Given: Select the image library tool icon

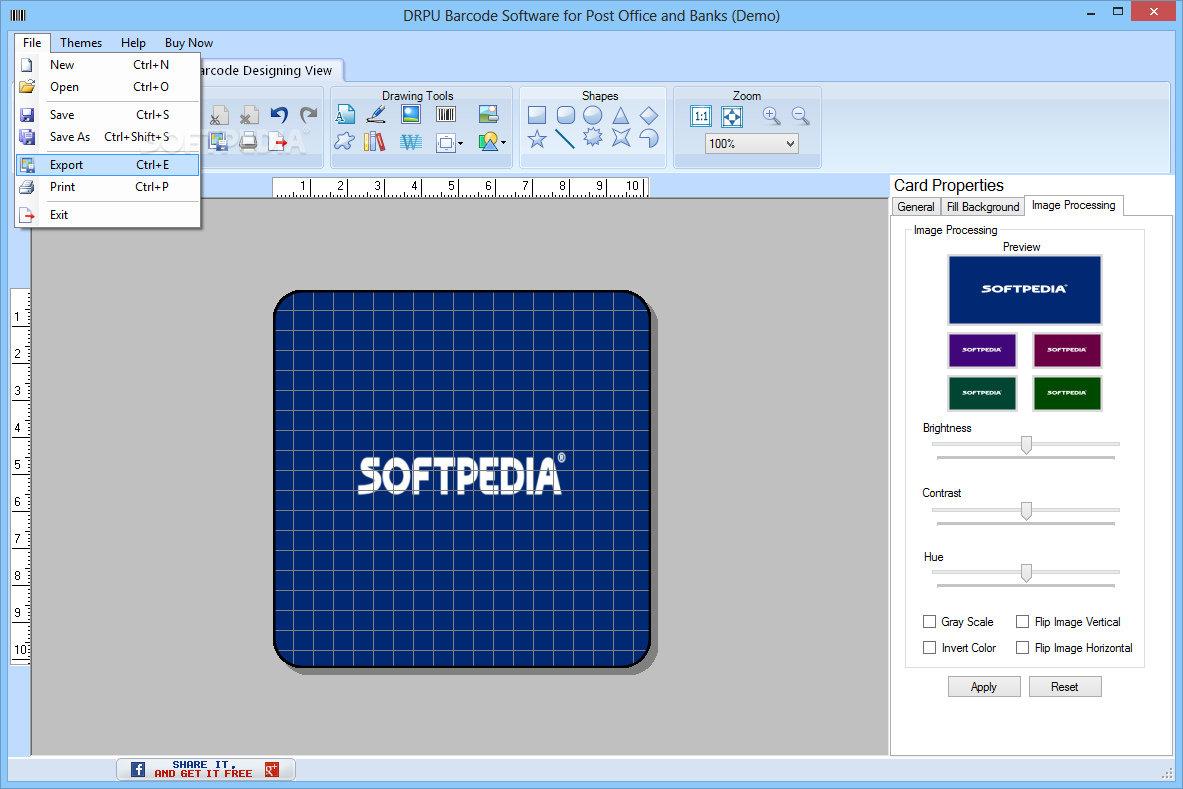Looking at the screenshot, I should click(x=488, y=115).
